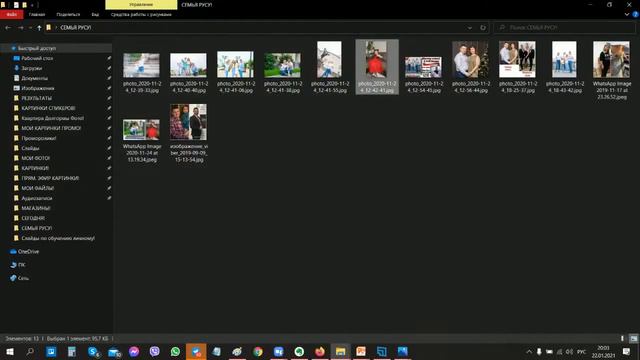Open WhatsApp from the taskbar
This screenshot has height=360, width=640.
175,351
